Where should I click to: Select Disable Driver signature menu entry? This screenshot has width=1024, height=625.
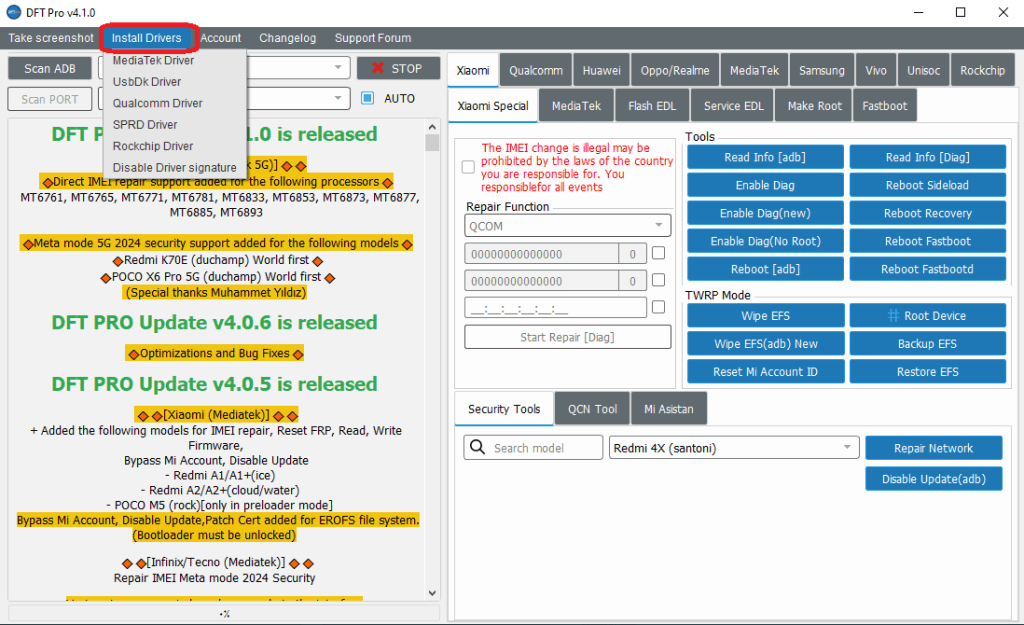pos(174,167)
